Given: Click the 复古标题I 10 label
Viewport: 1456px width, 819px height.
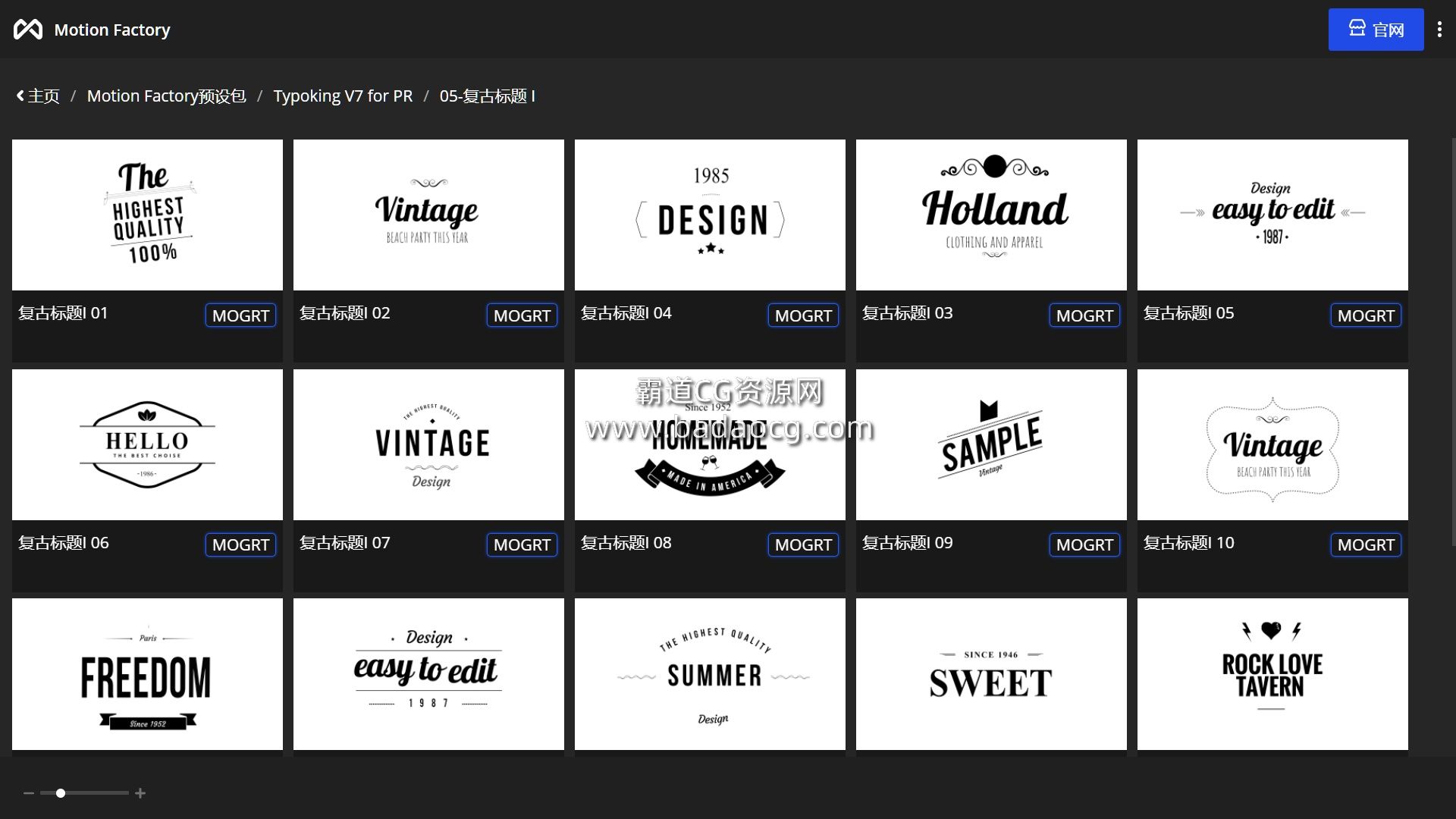Looking at the screenshot, I should [1188, 543].
